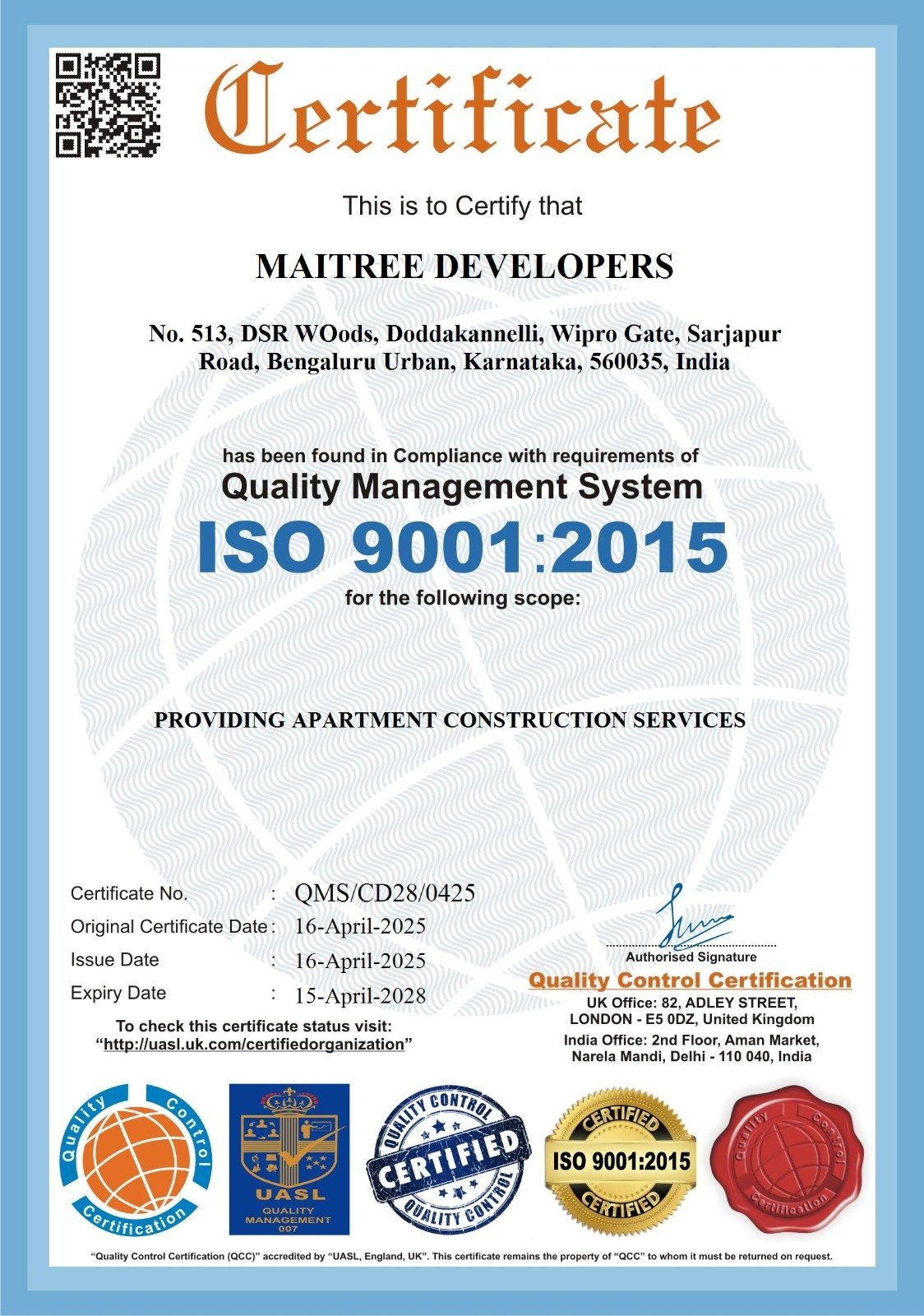Click the blue Quality Control Certified stamp

(450, 1160)
